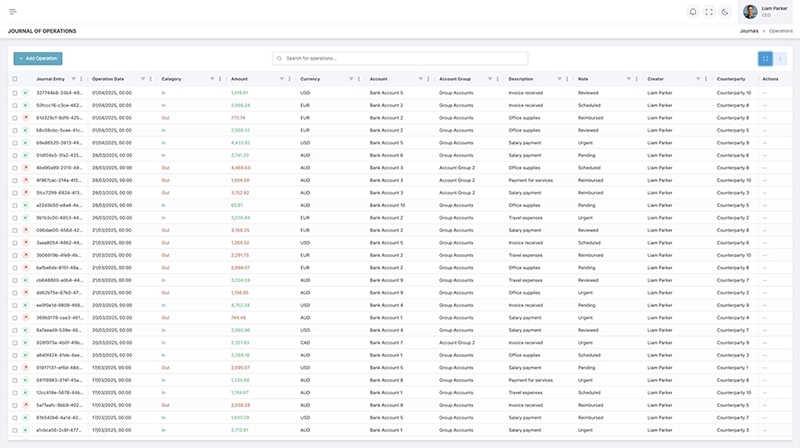Open the table options three-dot button

781,58
